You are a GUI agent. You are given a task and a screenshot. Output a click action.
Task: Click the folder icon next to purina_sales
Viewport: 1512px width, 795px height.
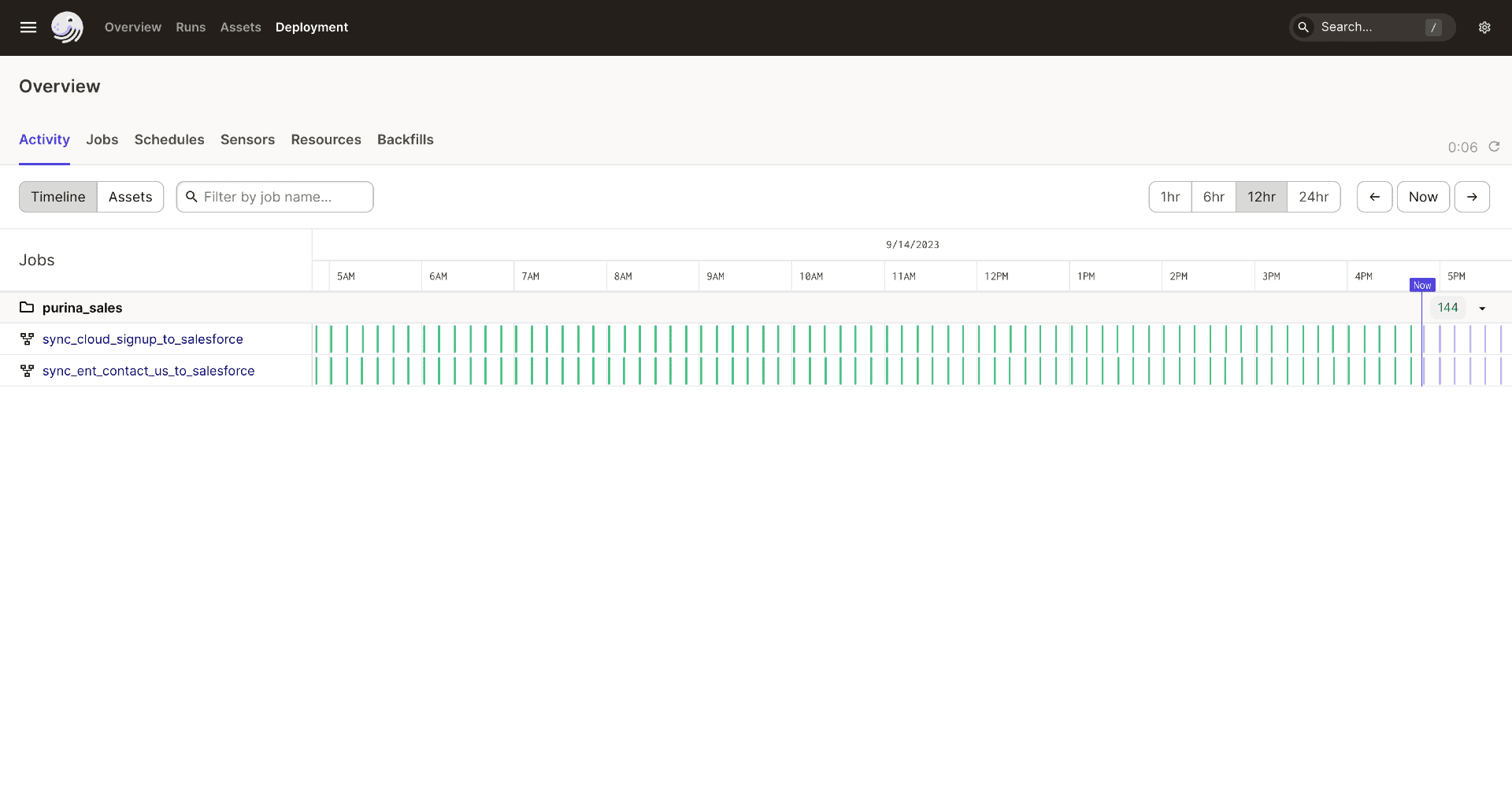click(x=26, y=307)
